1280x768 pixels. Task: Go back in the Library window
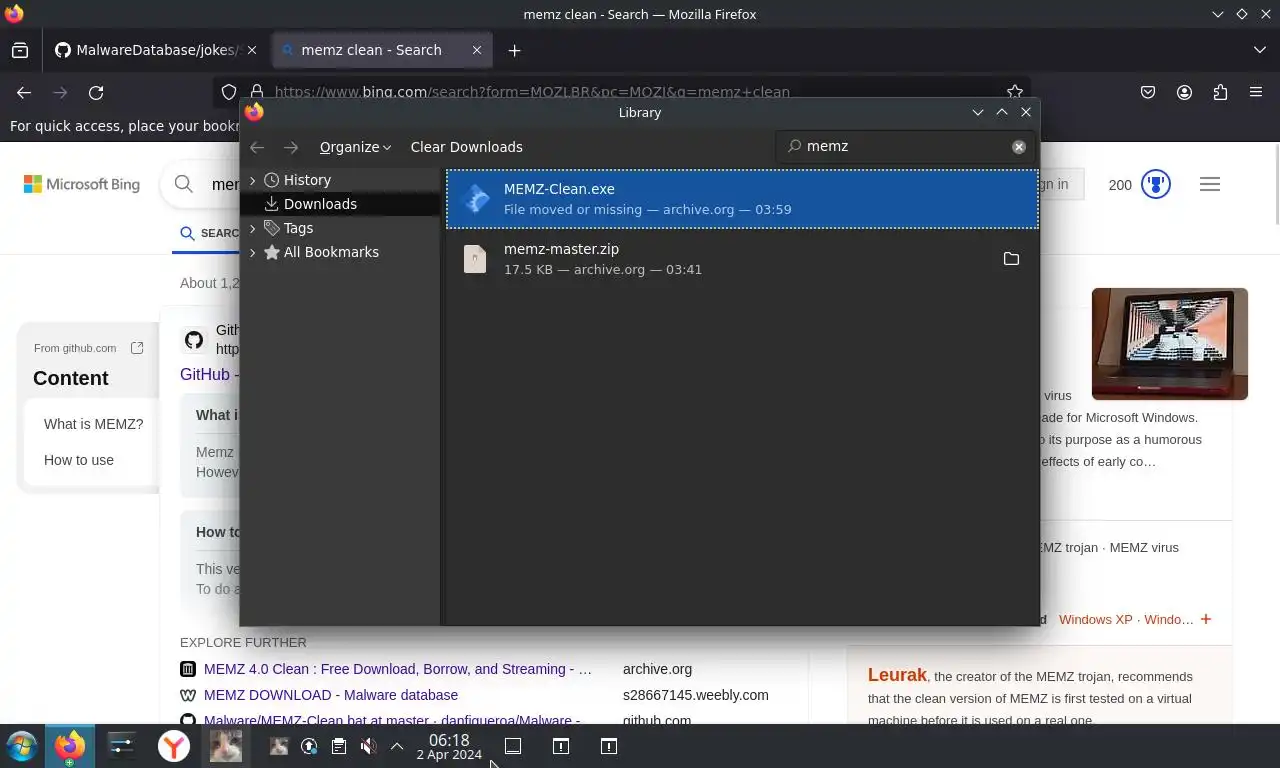257,147
